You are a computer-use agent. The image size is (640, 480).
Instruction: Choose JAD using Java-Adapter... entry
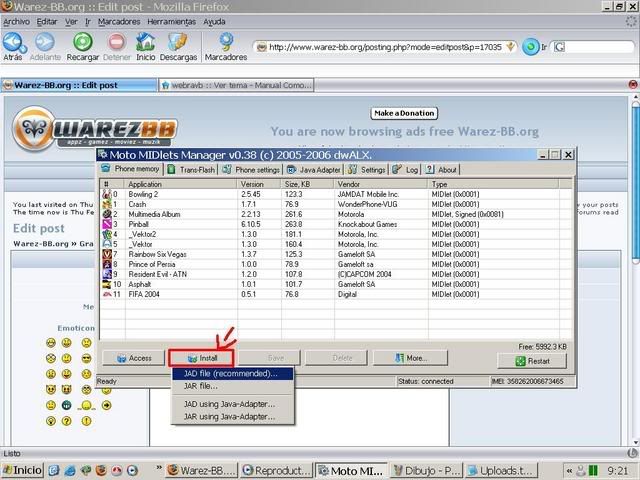232,404
